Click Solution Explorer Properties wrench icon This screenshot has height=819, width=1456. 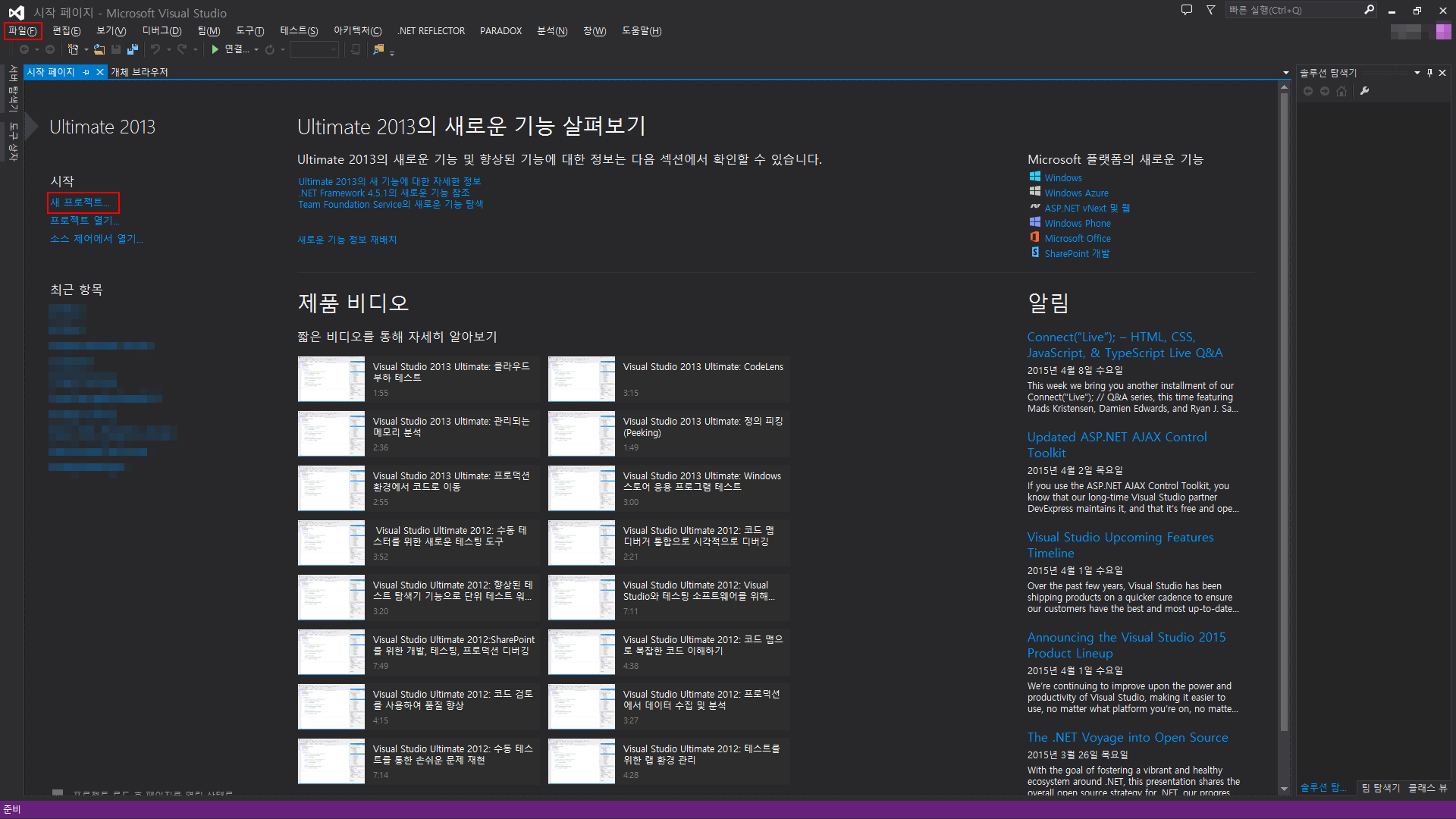[x=1365, y=91]
